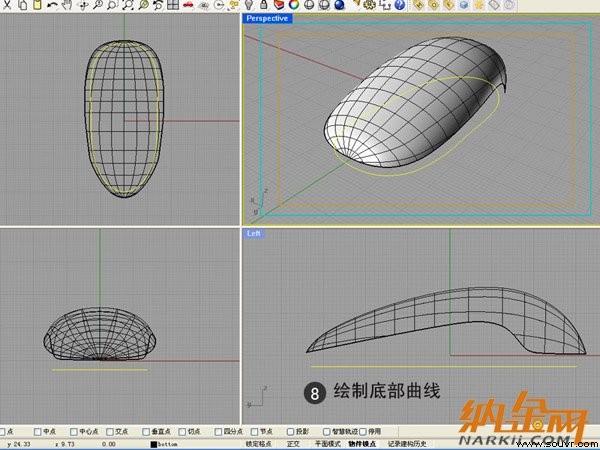This screenshot has height=450, width=600.
Task: Click the four viewports layout icon
Action: [x=173, y=5]
